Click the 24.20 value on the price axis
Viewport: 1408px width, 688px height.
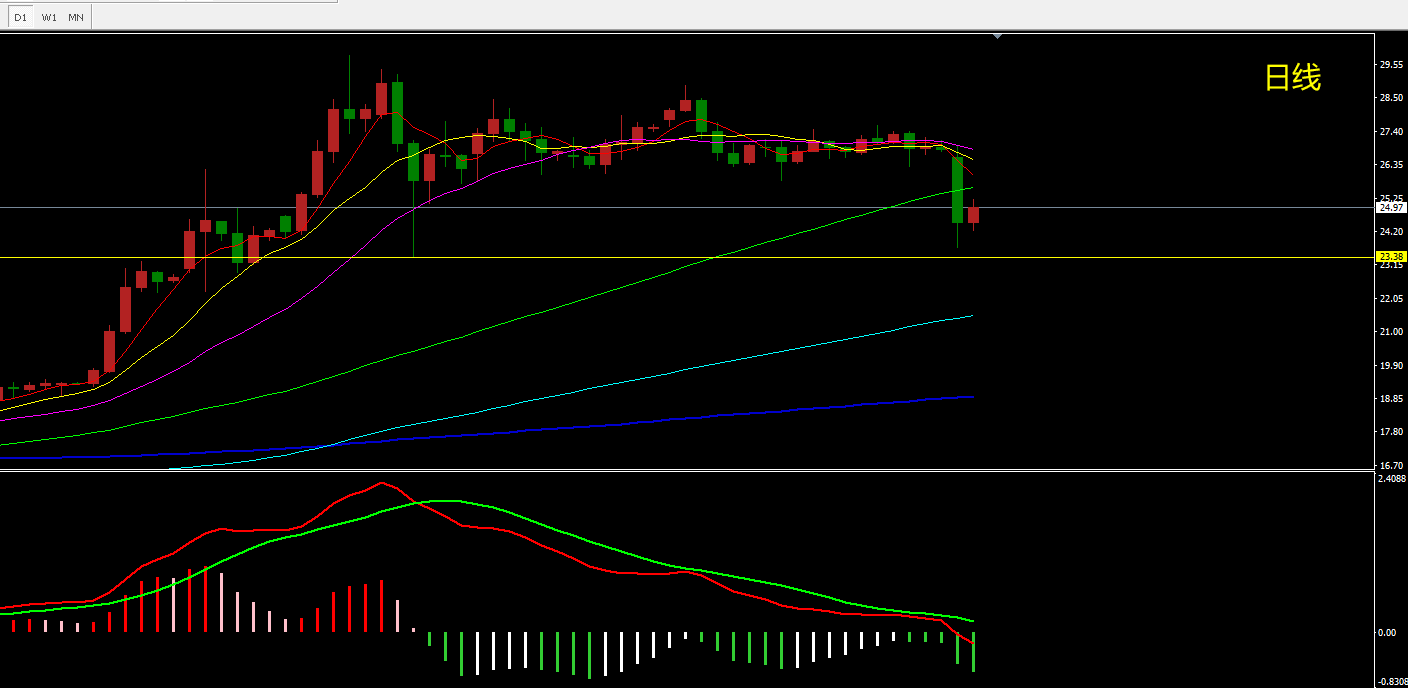click(1391, 232)
